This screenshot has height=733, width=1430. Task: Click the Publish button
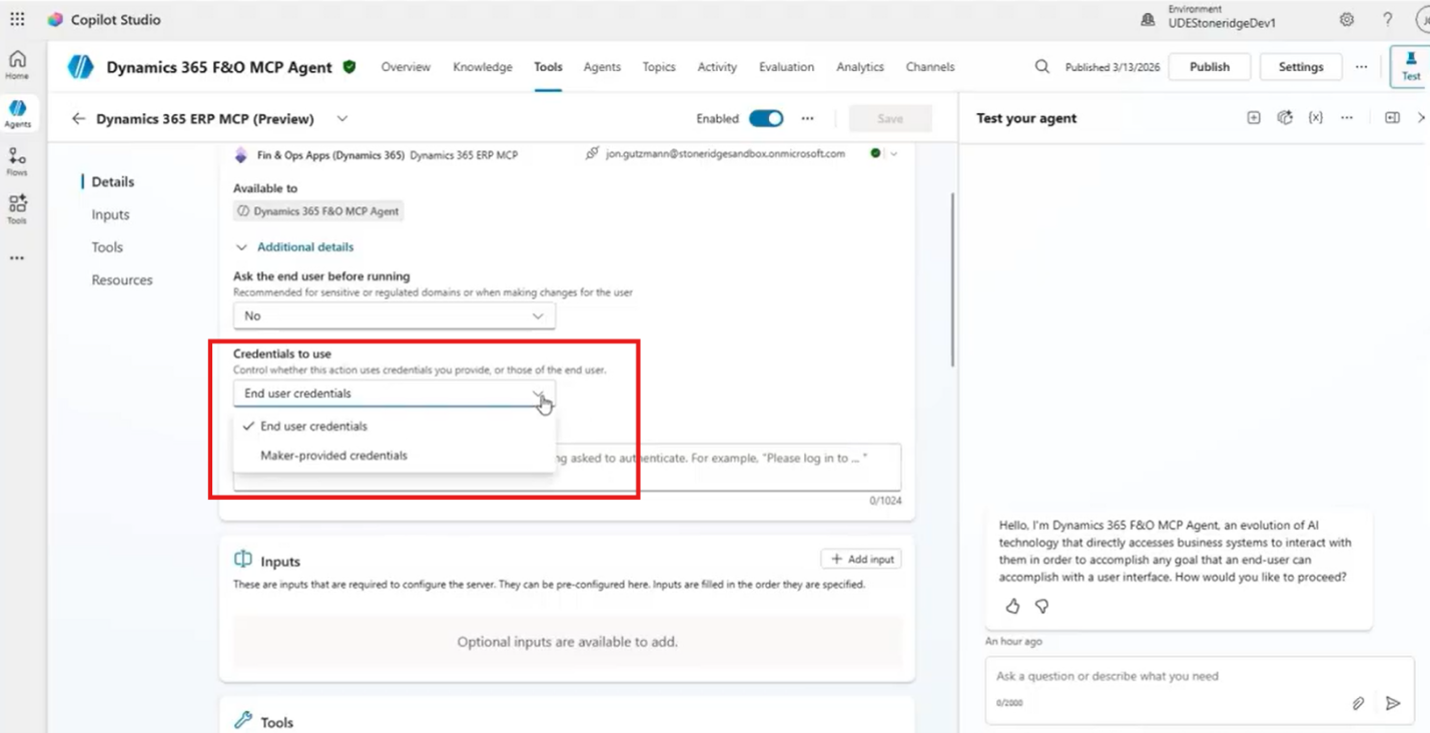coord(1209,67)
